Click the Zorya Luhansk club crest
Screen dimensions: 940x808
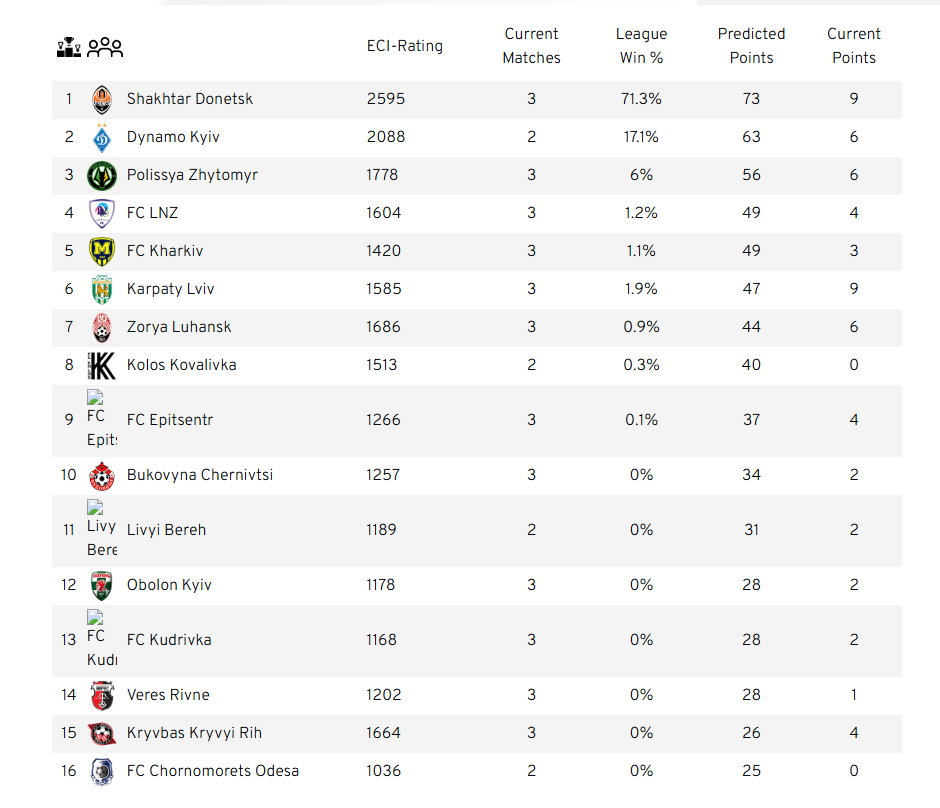pos(102,328)
